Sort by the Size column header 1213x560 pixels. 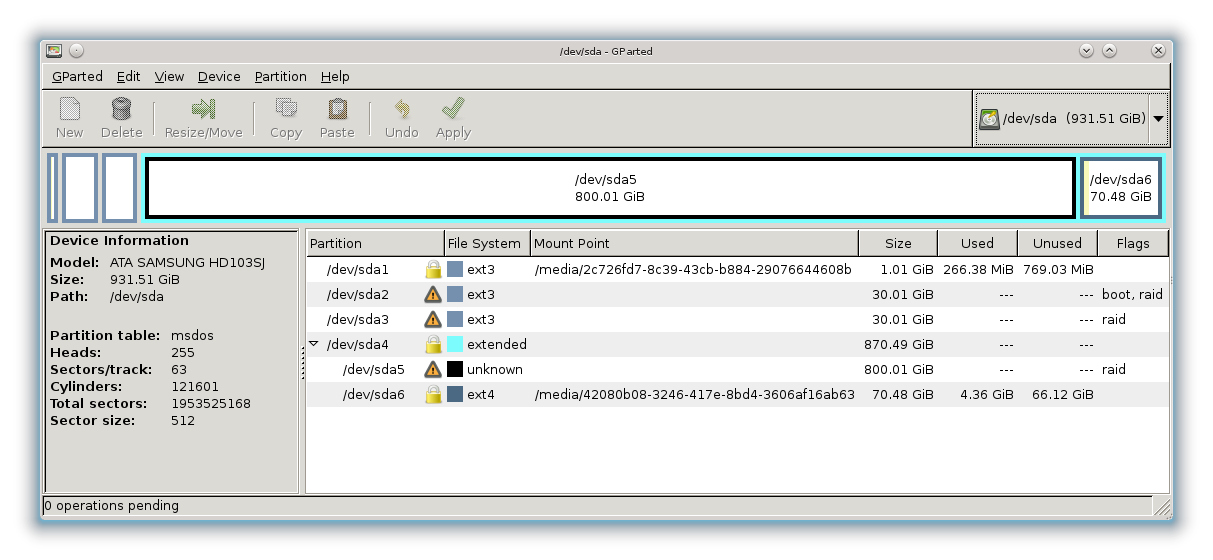point(897,243)
